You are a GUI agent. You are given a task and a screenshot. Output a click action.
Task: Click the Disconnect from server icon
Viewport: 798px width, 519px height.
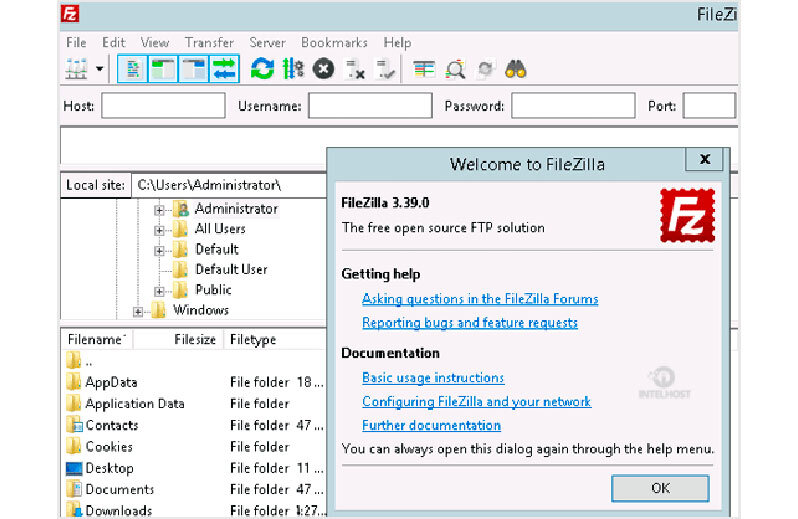click(x=354, y=69)
